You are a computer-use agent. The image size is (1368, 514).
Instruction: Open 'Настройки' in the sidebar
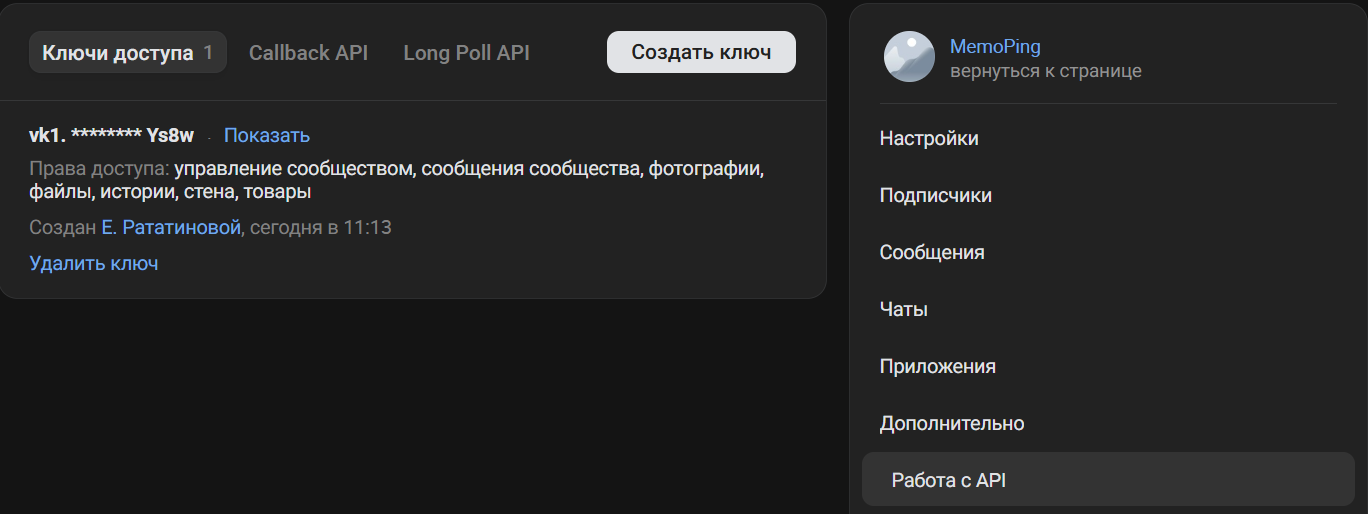pyautogui.click(x=929, y=139)
